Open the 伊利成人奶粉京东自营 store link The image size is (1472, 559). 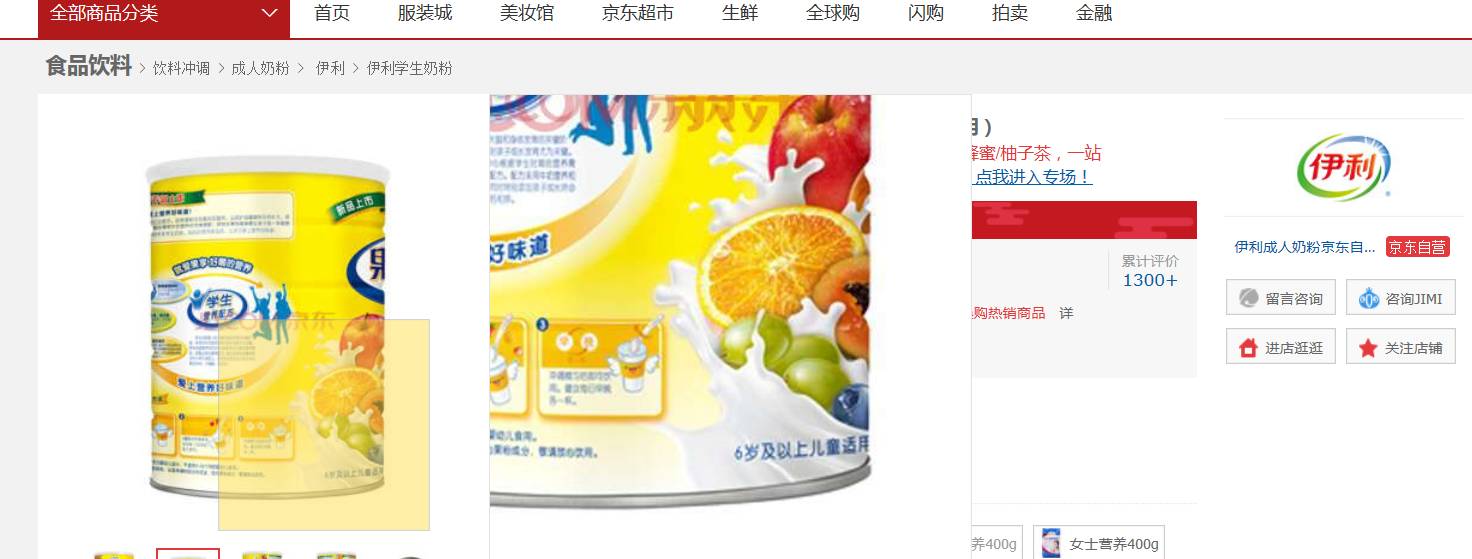[x=1305, y=247]
